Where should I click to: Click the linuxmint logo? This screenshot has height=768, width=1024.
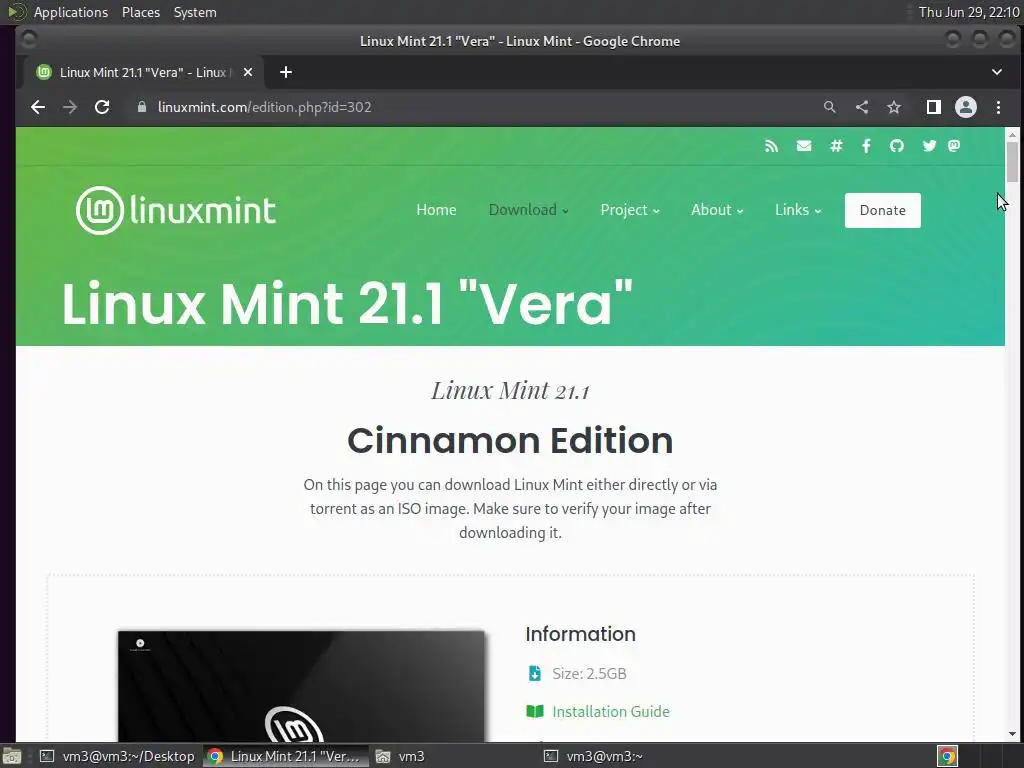click(x=176, y=210)
